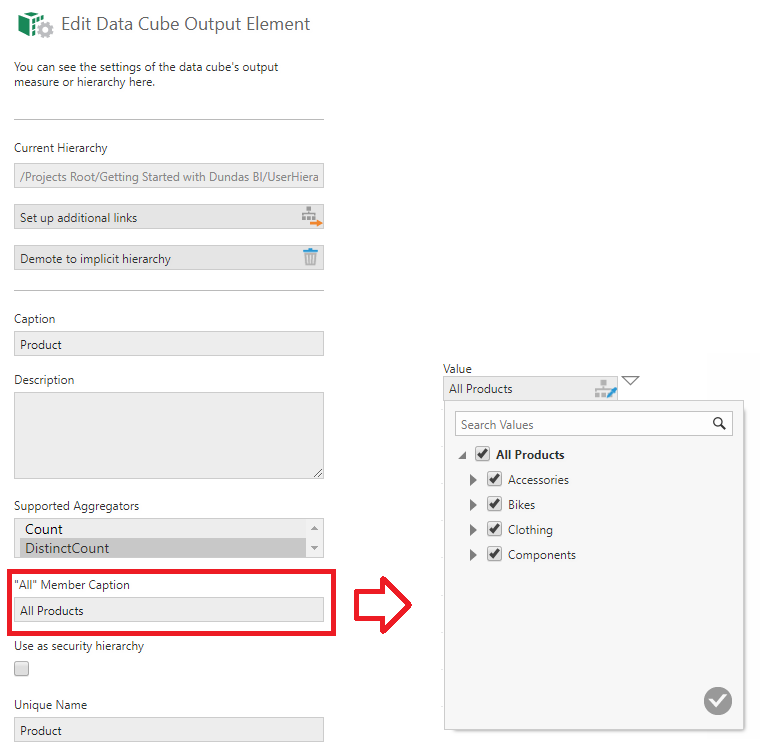773x754 pixels.
Task: Click the data cube gear icon in header
Action: (35, 25)
